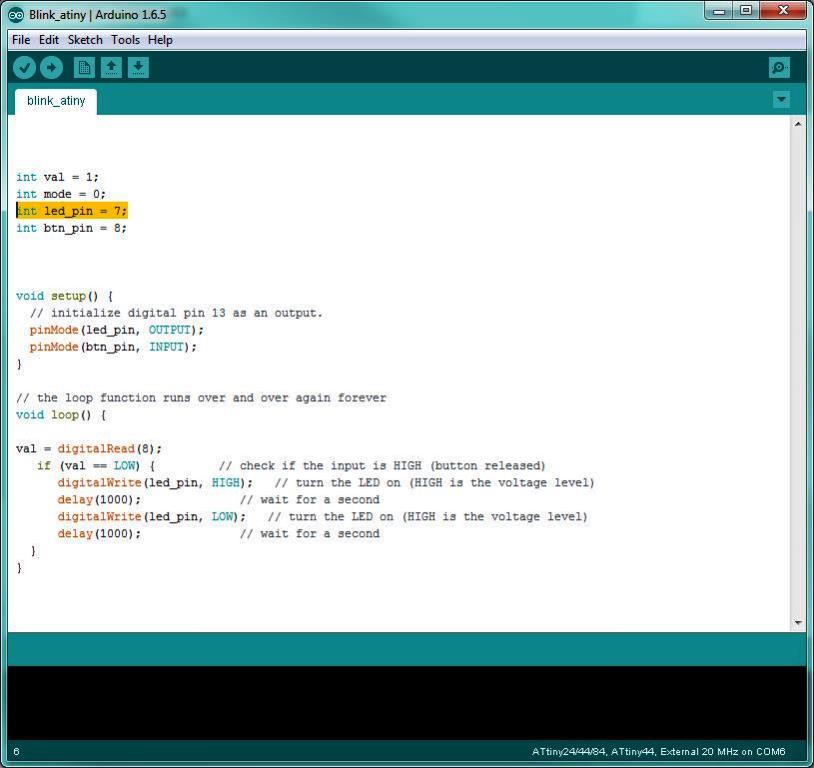814x768 pixels.
Task: Minimize the Arduino window
Action: 720,11
